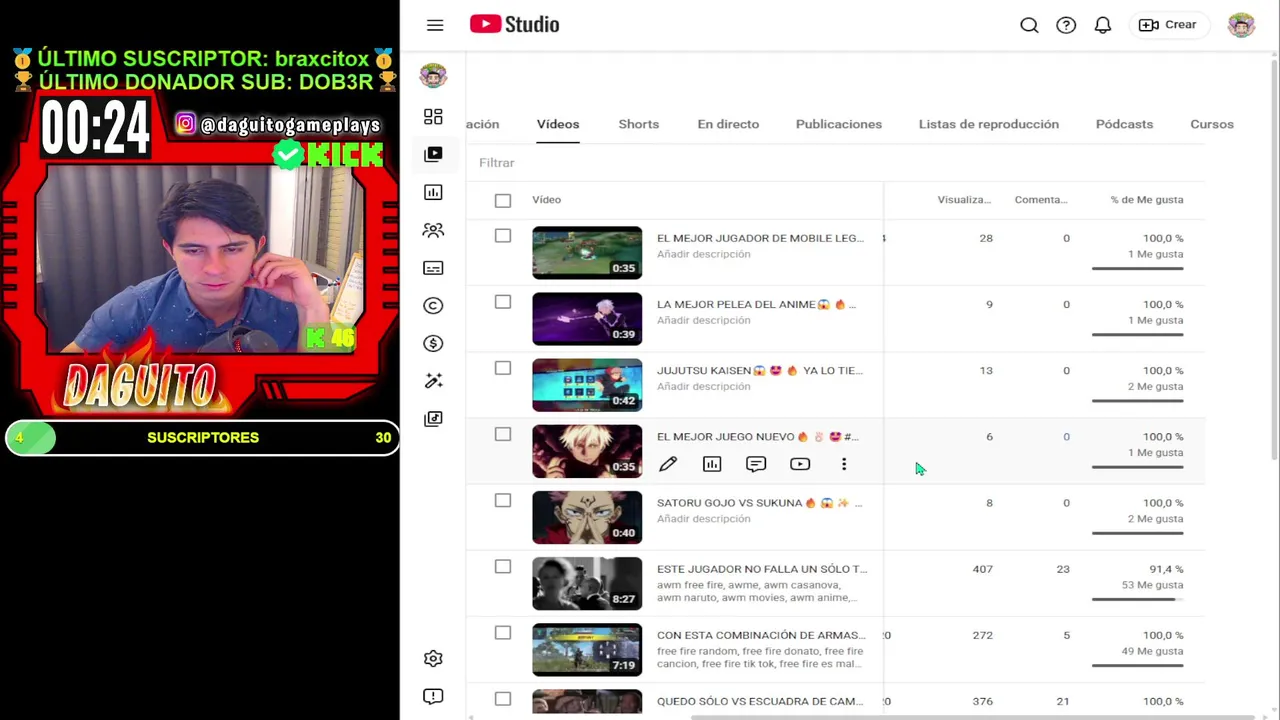Image resolution: width=1280 pixels, height=720 pixels.
Task: Select checkbox for LA MEJOR PELEA DEL ANIME
Action: coord(503,302)
